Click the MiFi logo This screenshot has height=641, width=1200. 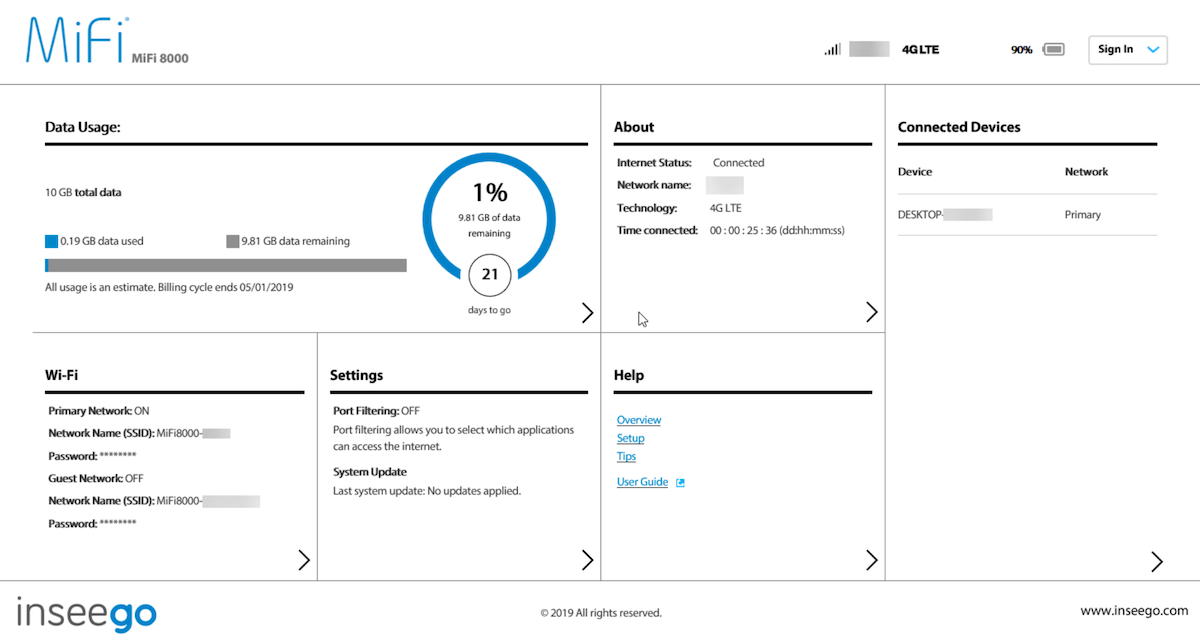click(75, 42)
